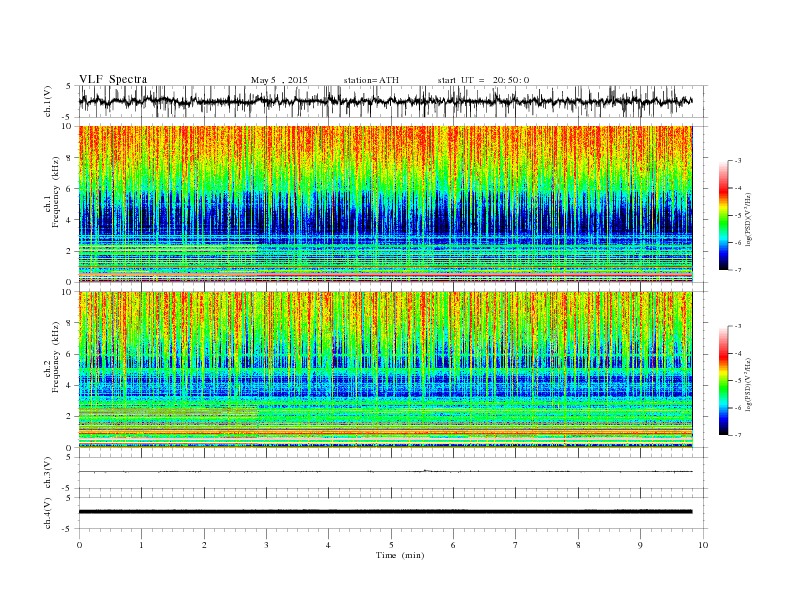Select the "start UT = 20:50:0" header text
The width and height of the screenshot is (792, 612).
click(483, 80)
